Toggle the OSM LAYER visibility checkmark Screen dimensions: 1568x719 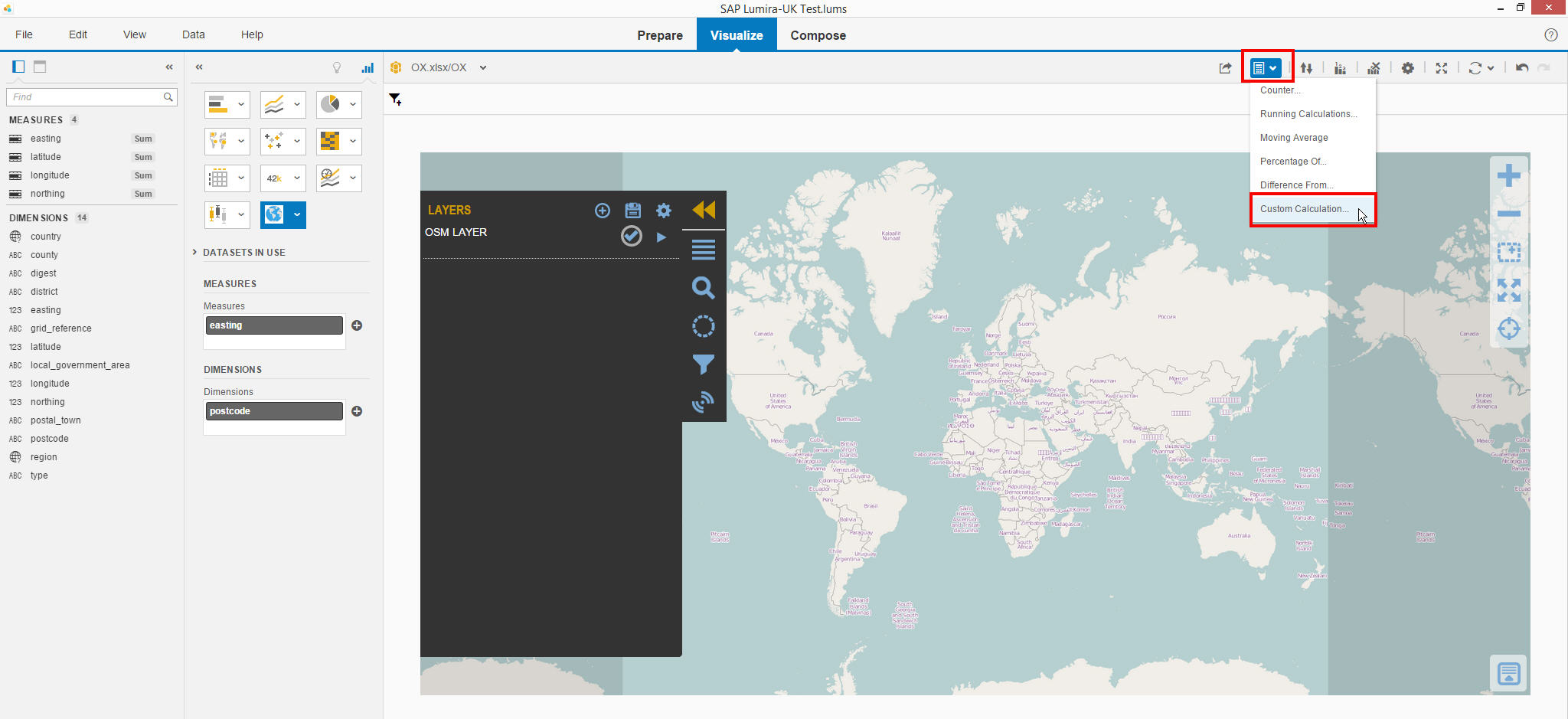point(631,236)
